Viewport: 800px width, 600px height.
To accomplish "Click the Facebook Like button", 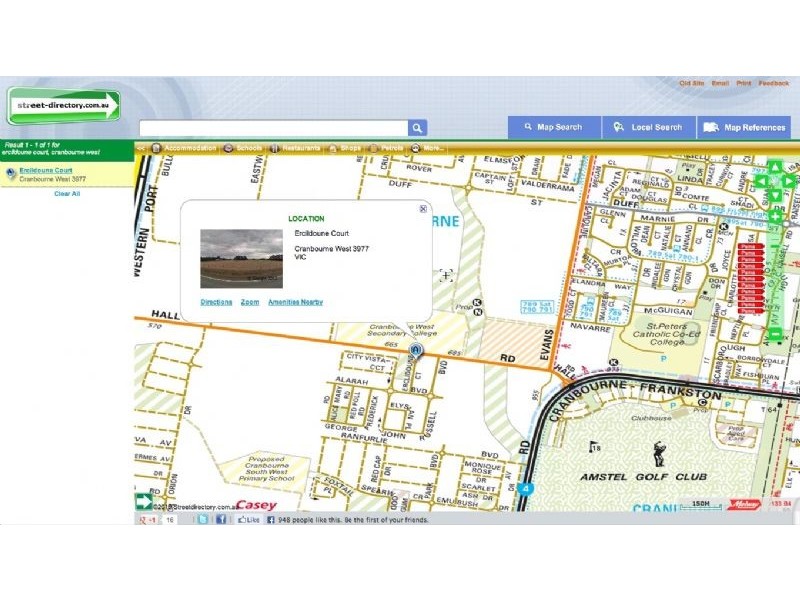I will click(248, 520).
